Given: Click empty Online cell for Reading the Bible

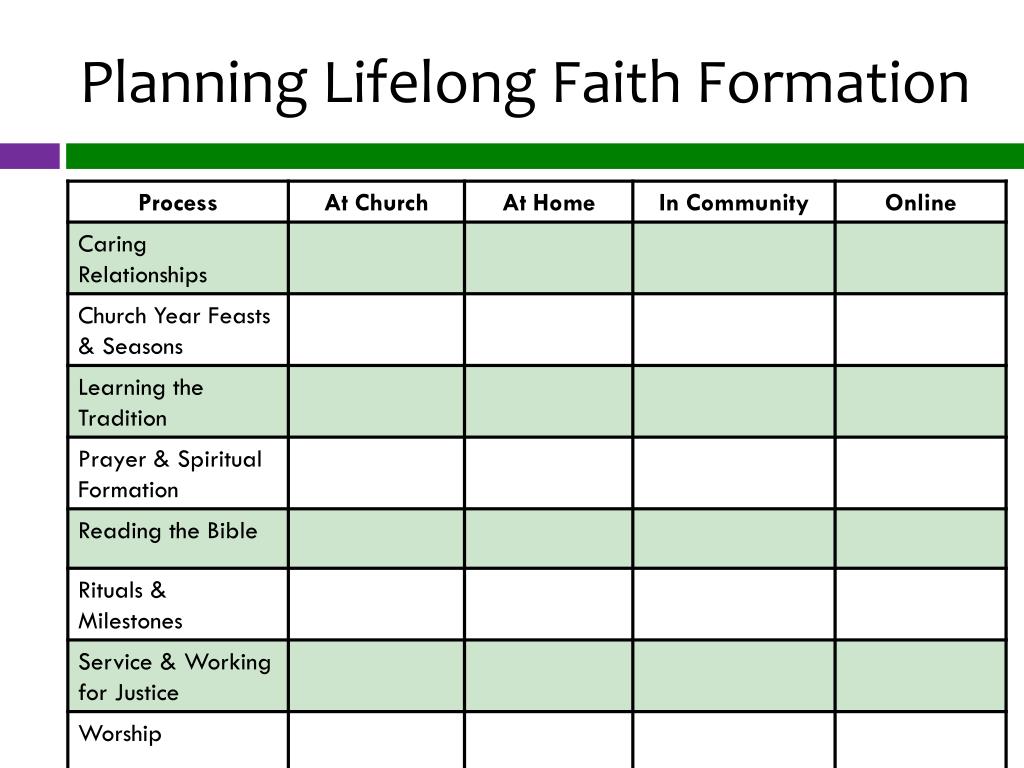Looking at the screenshot, I should pos(920,539).
